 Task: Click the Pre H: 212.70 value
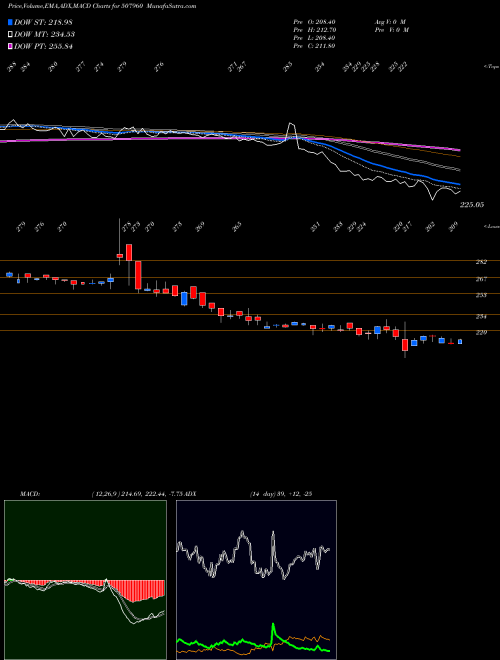pos(314,30)
